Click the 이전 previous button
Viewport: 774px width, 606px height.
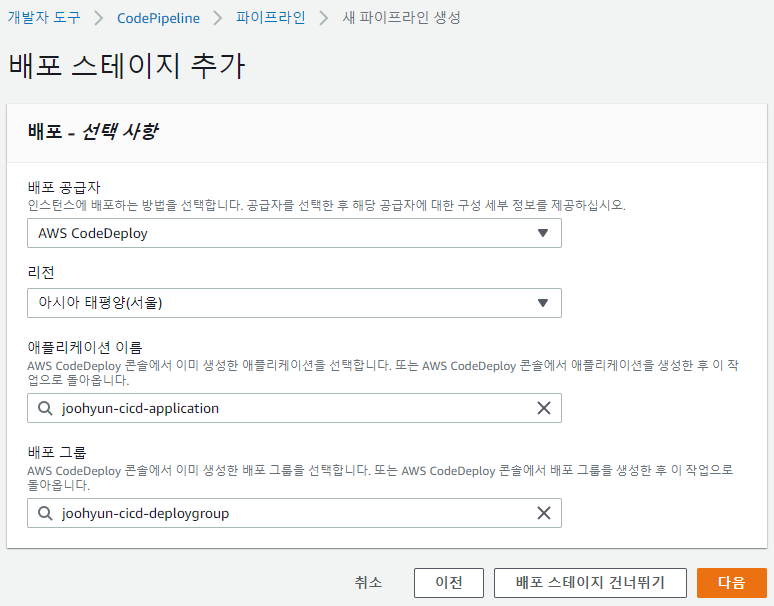pyautogui.click(x=449, y=583)
